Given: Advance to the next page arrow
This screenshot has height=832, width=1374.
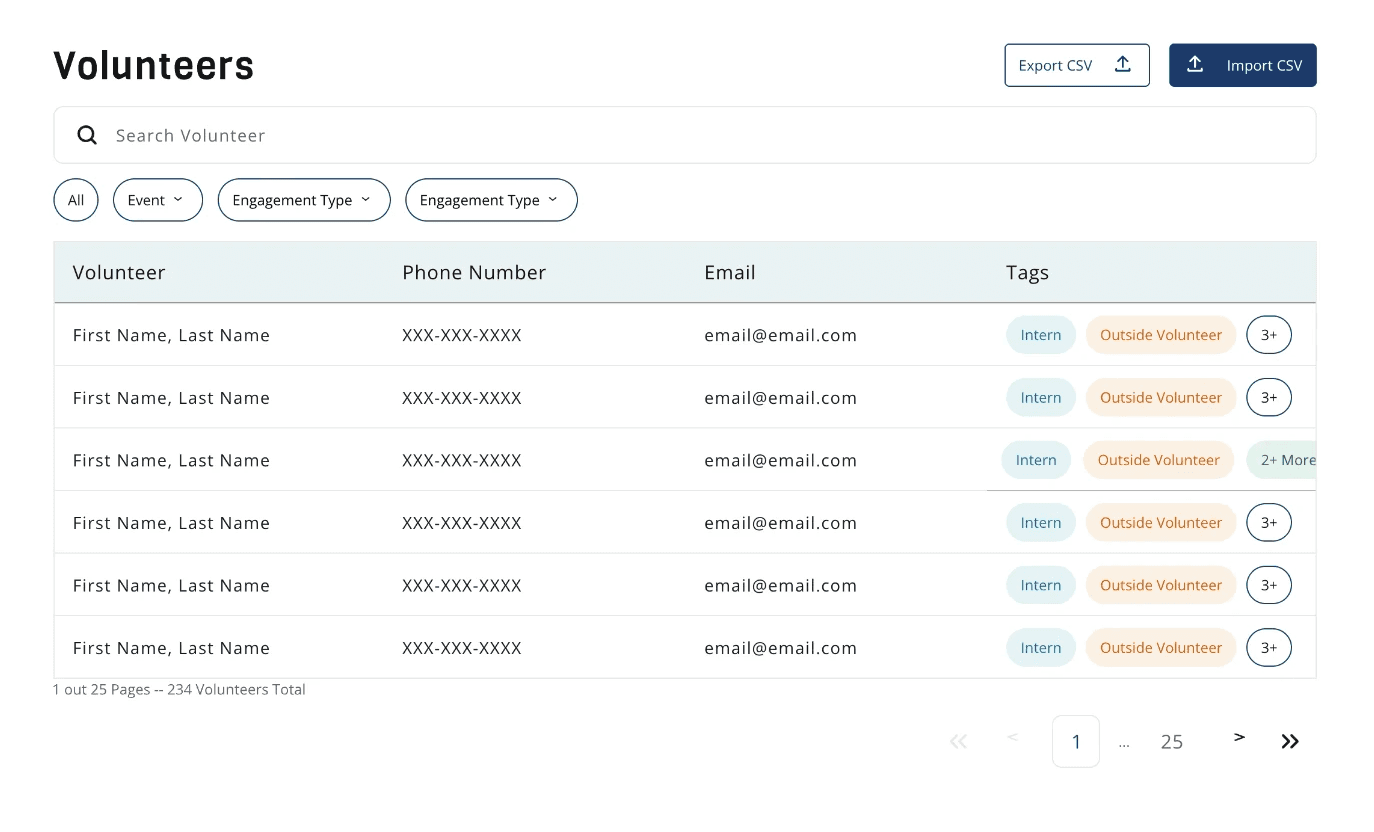Looking at the screenshot, I should click(1239, 737).
